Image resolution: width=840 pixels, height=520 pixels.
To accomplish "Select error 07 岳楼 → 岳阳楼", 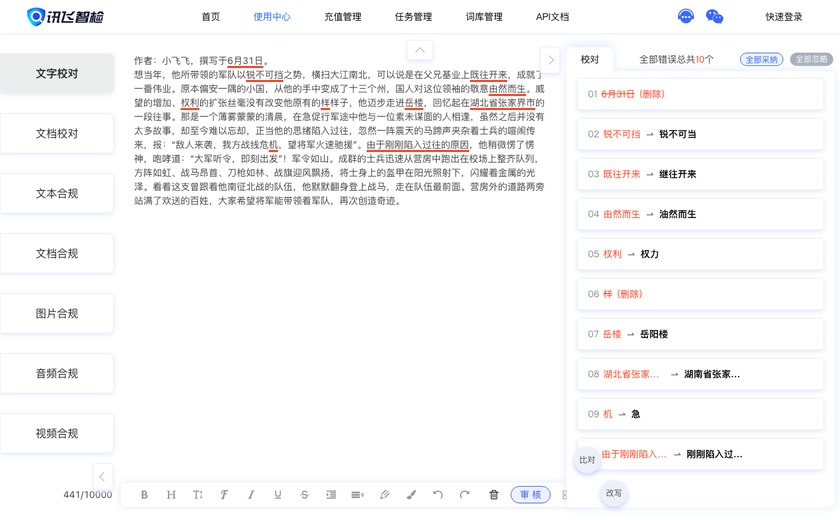I will [x=700, y=334].
